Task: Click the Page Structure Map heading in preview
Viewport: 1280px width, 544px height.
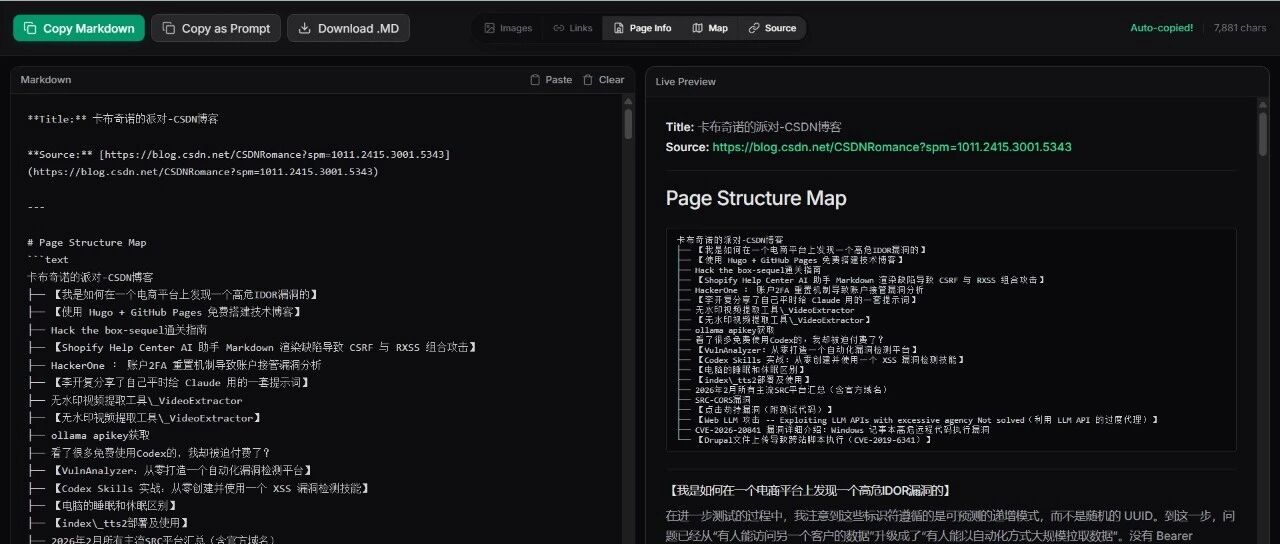Action: (x=756, y=198)
